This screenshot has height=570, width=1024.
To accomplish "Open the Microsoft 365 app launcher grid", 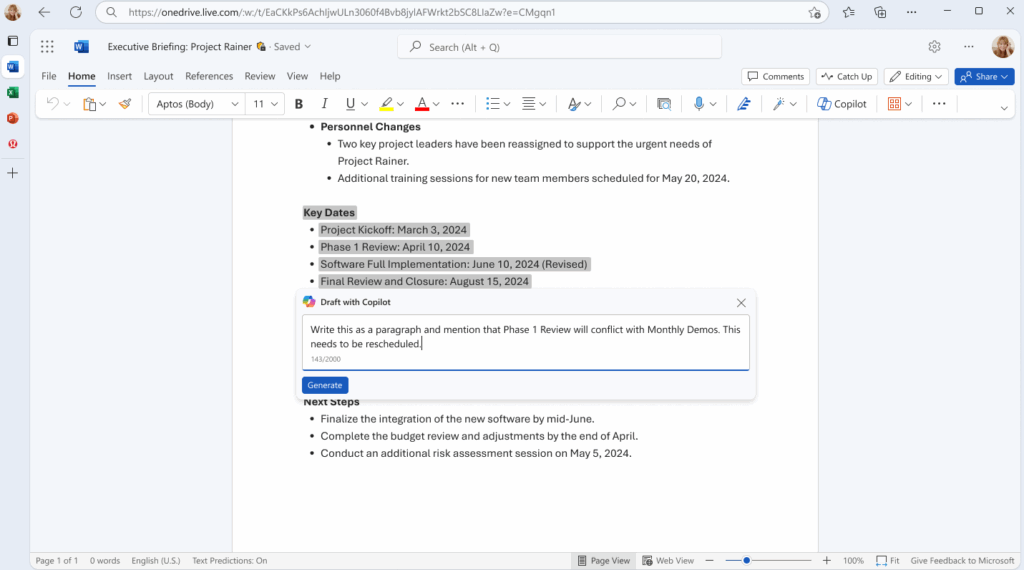I will [47, 46].
